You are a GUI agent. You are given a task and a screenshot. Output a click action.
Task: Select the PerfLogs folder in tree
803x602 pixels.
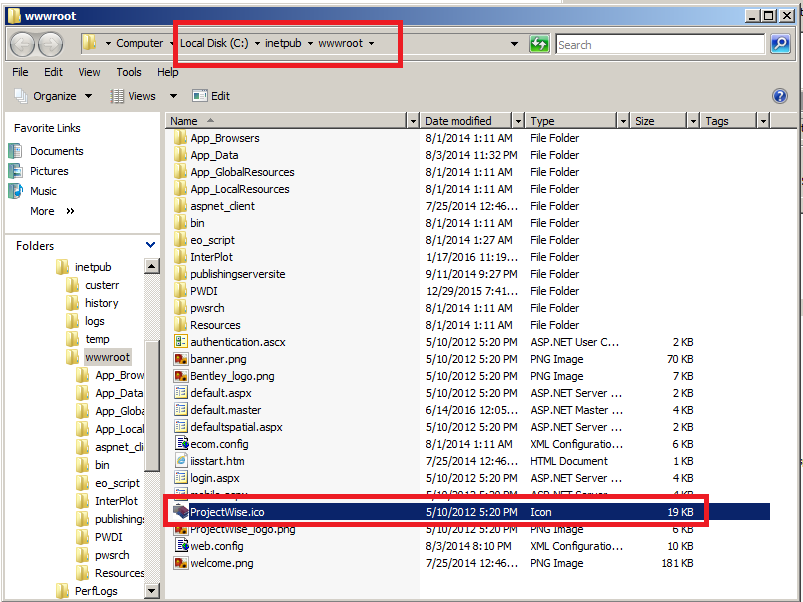[x=96, y=591]
